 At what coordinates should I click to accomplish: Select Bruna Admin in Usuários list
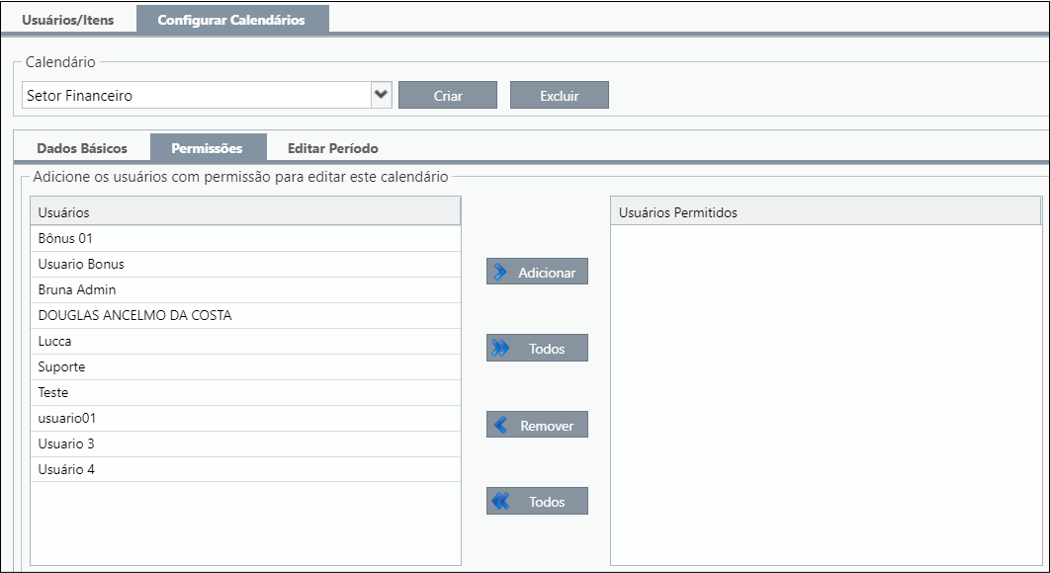[x=246, y=290]
